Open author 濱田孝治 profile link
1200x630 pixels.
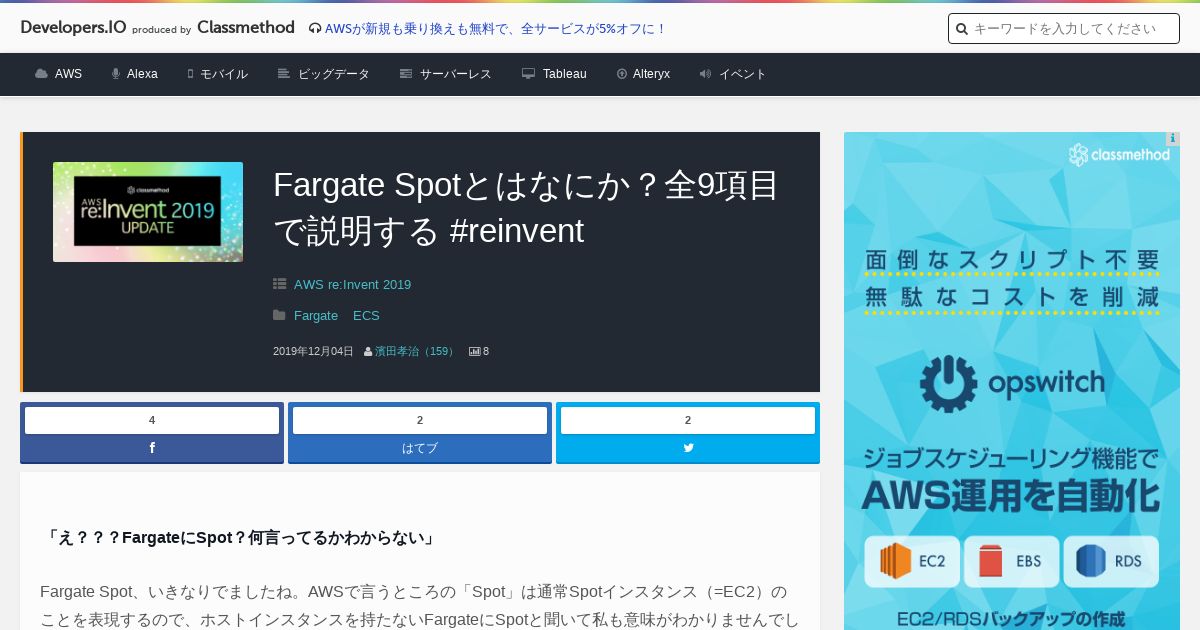pyautogui.click(x=415, y=351)
